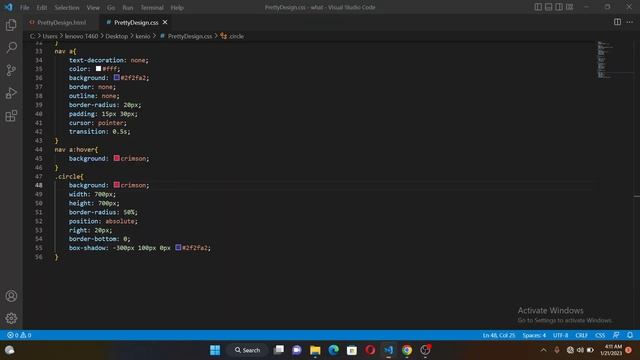
Task: Click the 'border-radius: 50%;' code line
Action: [x=103, y=212]
